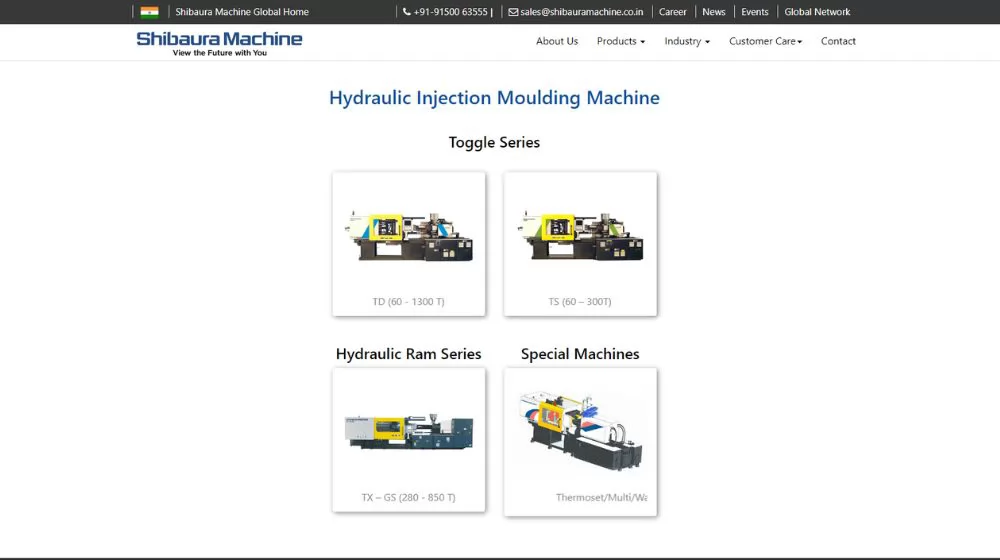The width and height of the screenshot is (1000, 560).
Task: Select Thermoset/Multi label text
Action: (x=601, y=497)
